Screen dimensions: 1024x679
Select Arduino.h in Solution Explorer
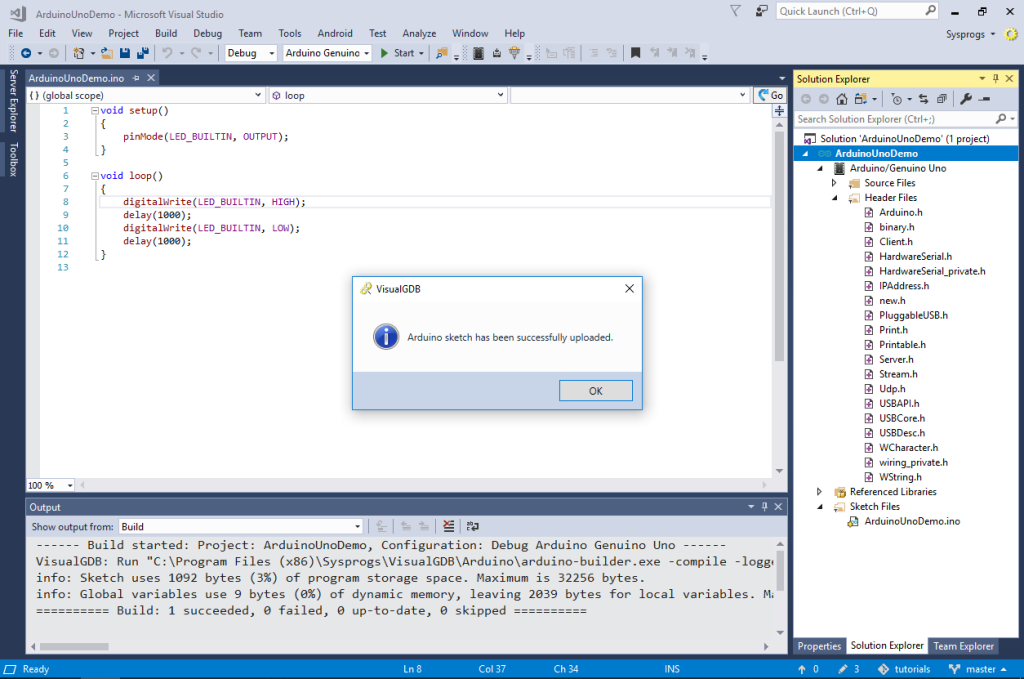pos(901,212)
